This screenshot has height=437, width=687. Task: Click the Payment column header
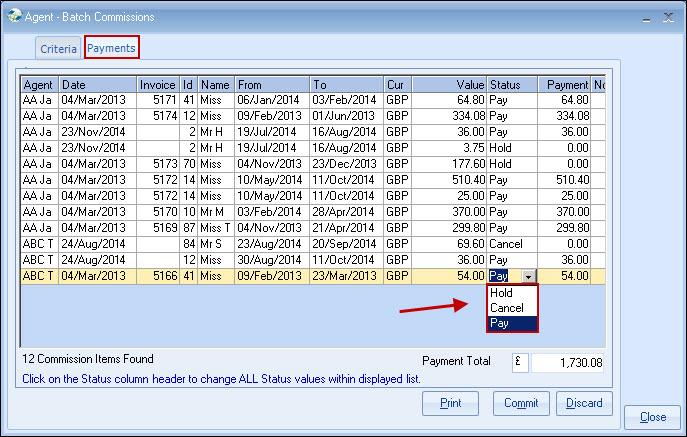click(x=564, y=85)
